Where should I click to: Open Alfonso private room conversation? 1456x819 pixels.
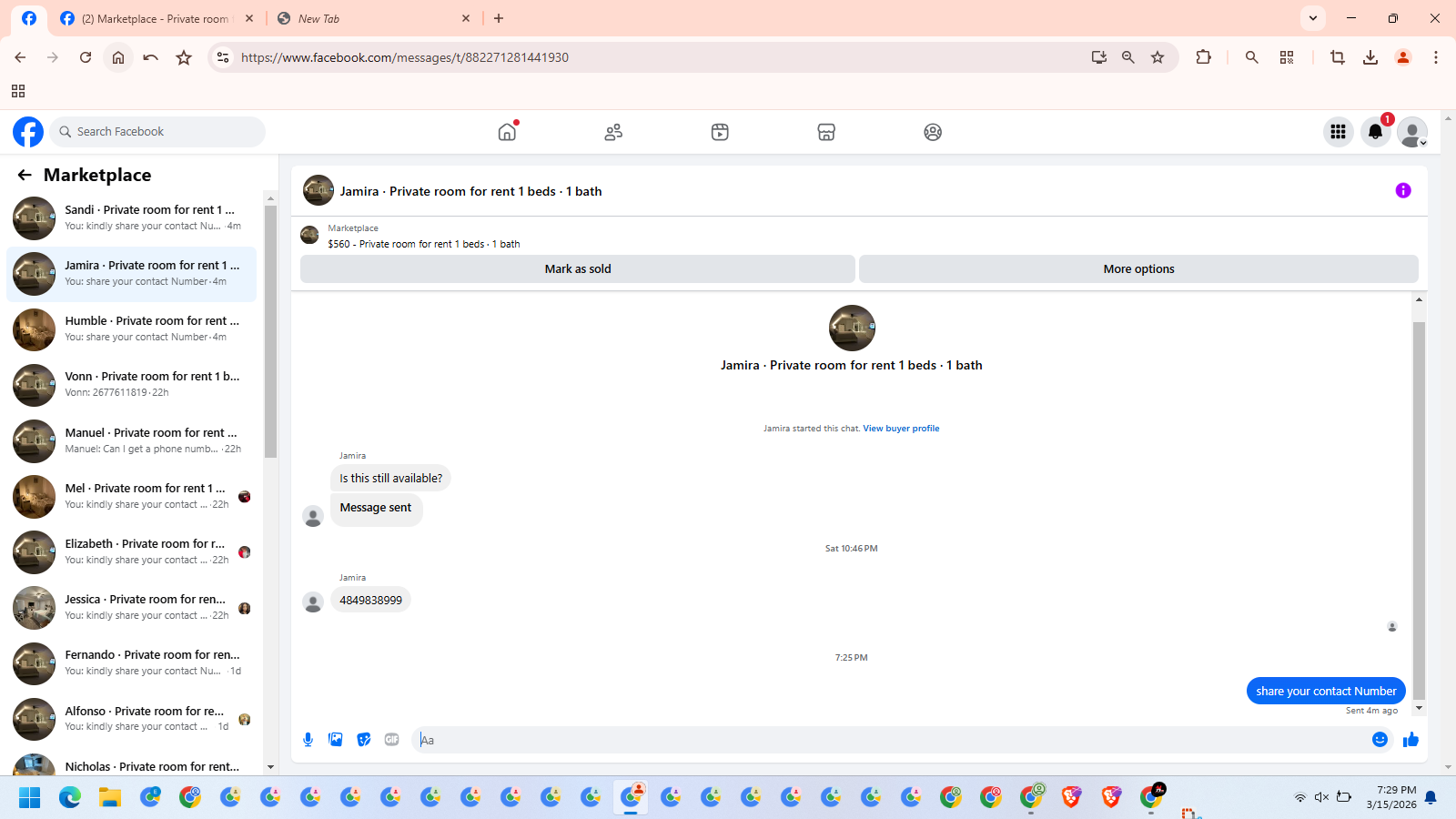pyautogui.click(x=132, y=720)
